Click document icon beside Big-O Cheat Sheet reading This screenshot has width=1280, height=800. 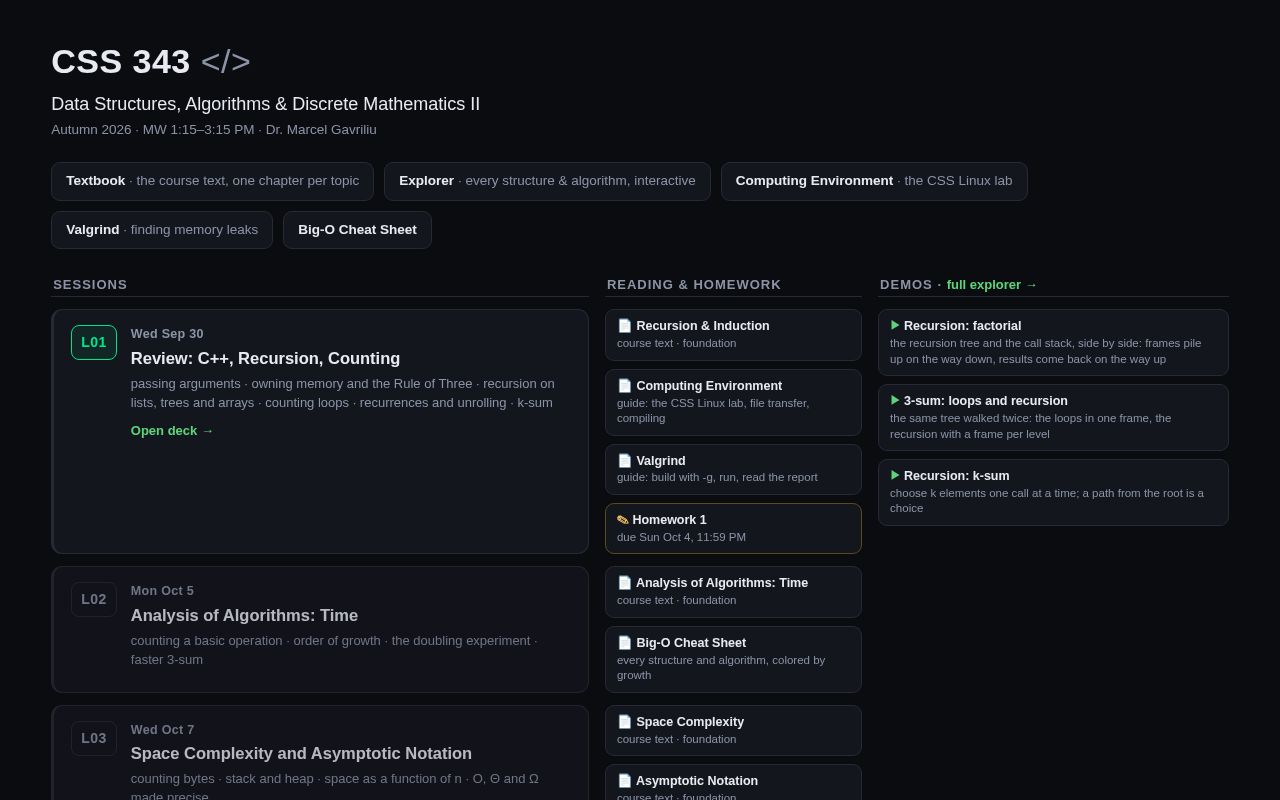point(624,643)
